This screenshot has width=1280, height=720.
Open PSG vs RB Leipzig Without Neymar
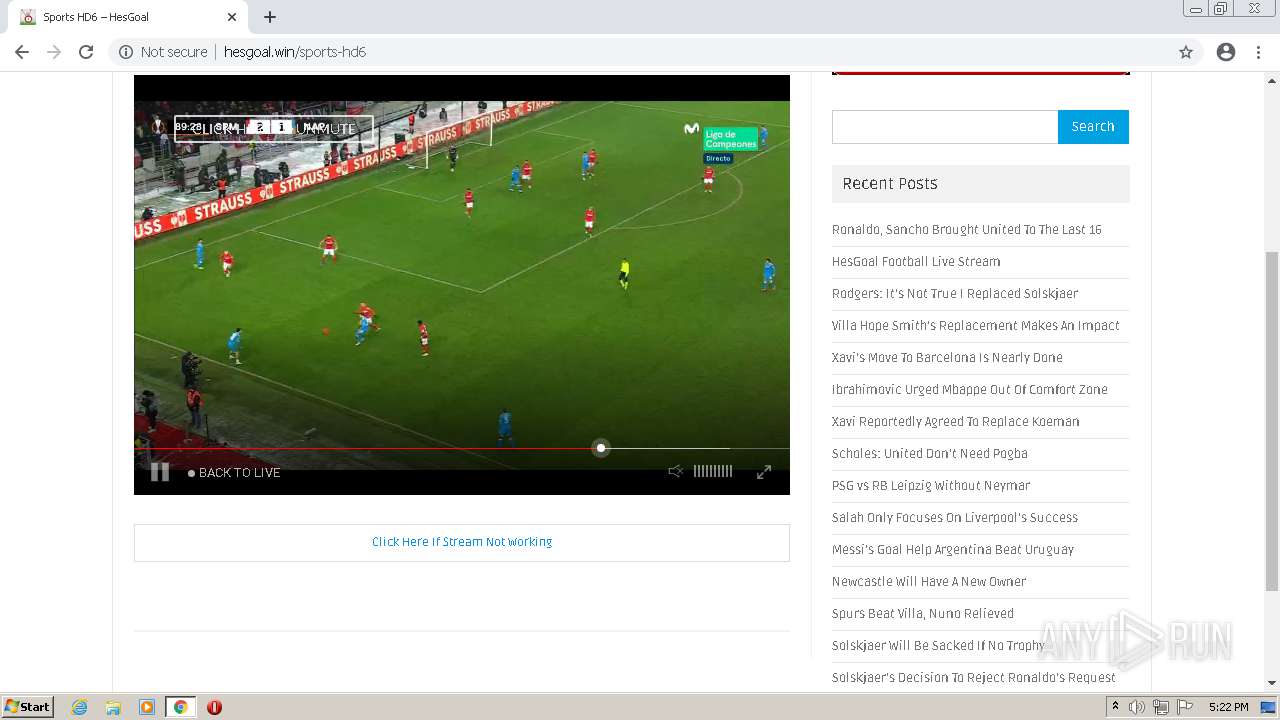point(931,486)
